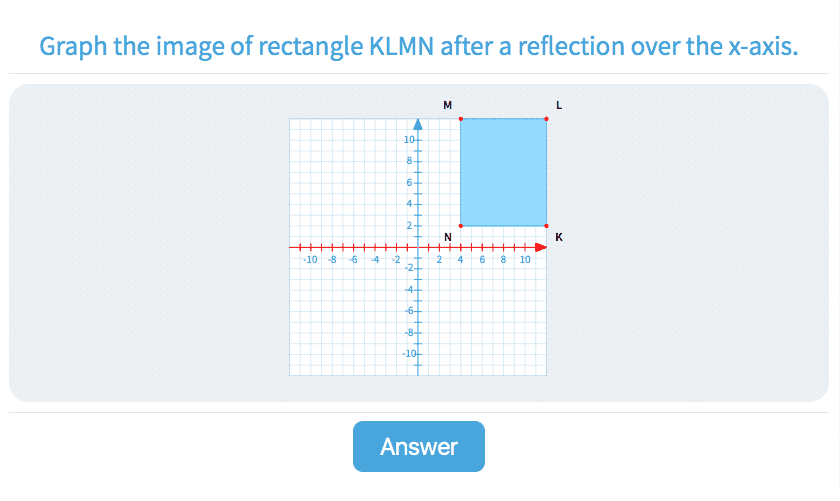The width and height of the screenshot is (840, 501).
Task: Click the origin of the coordinate grid
Action: pyautogui.click(x=418, y=247)
